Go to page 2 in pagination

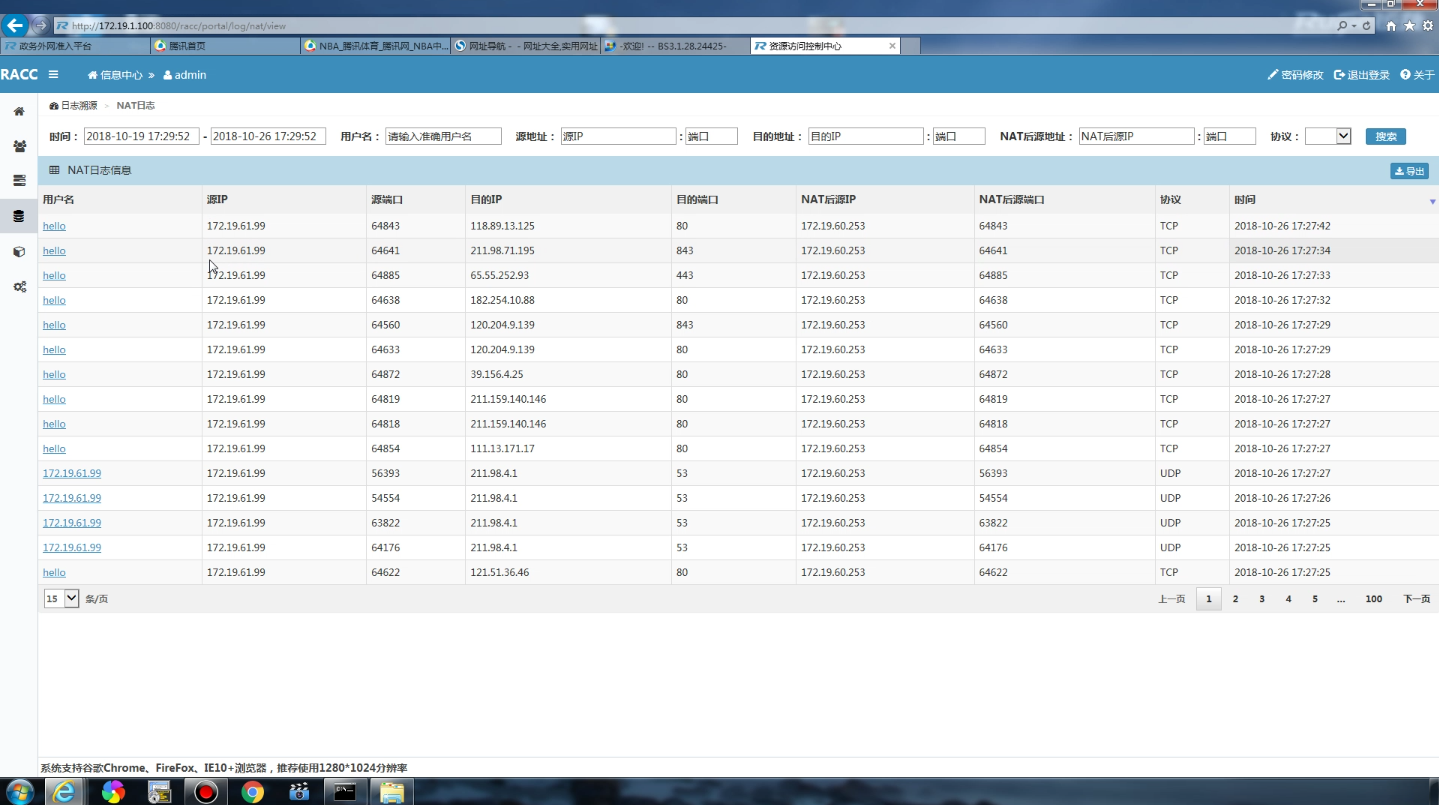click(x=1235, y=599)
